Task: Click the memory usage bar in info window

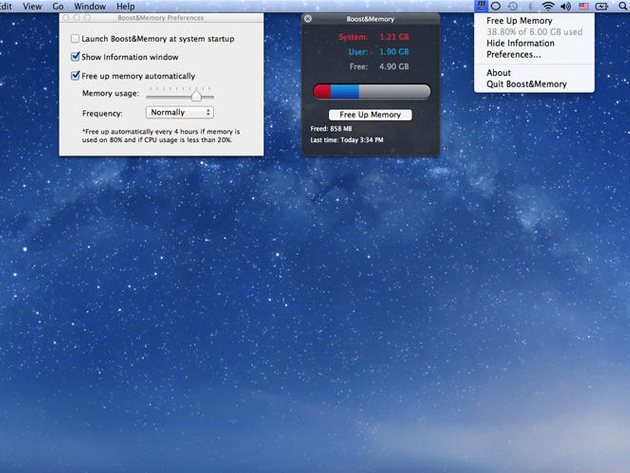Action: (x=372, y=92)
